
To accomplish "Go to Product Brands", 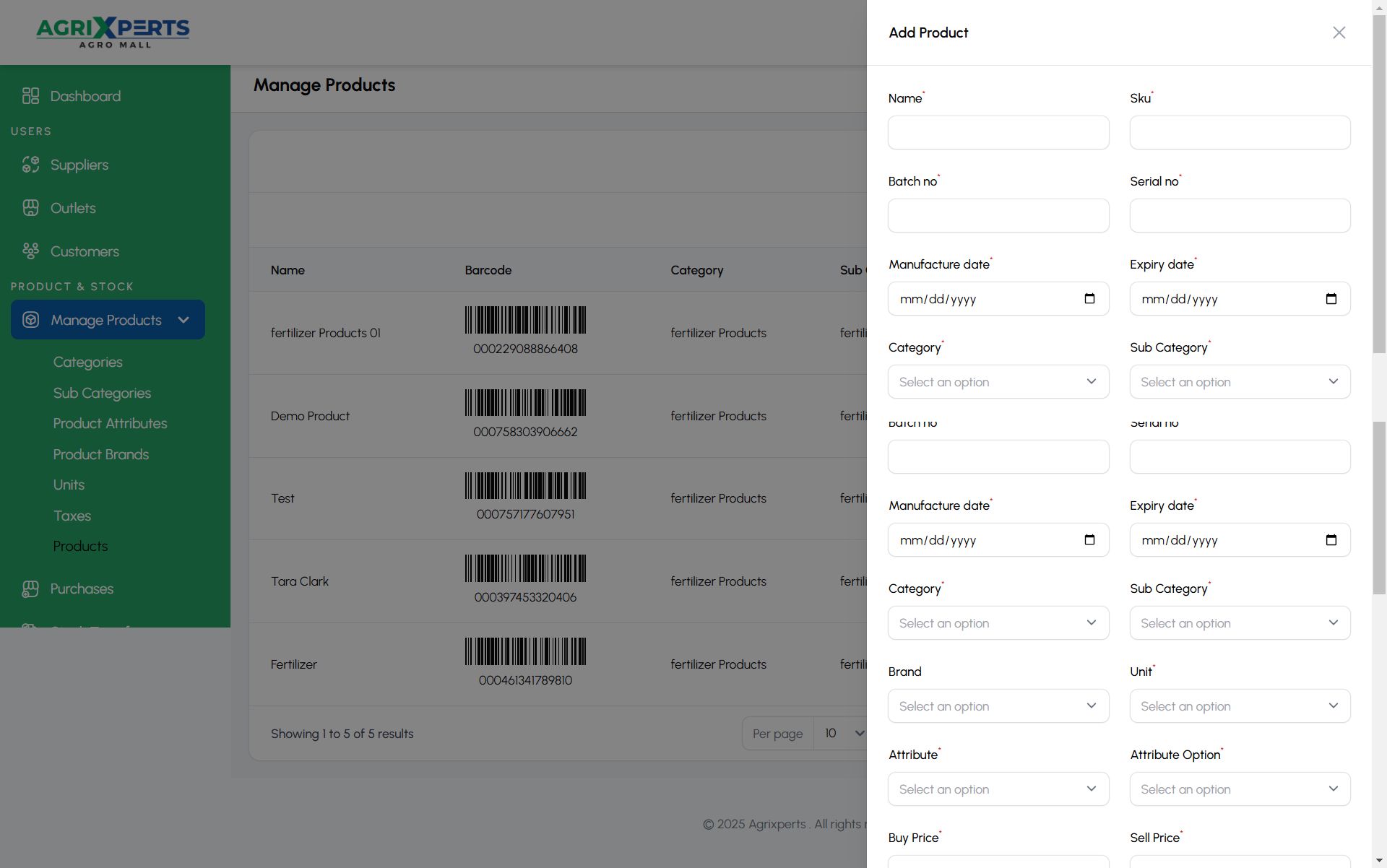I will point(100,454).
